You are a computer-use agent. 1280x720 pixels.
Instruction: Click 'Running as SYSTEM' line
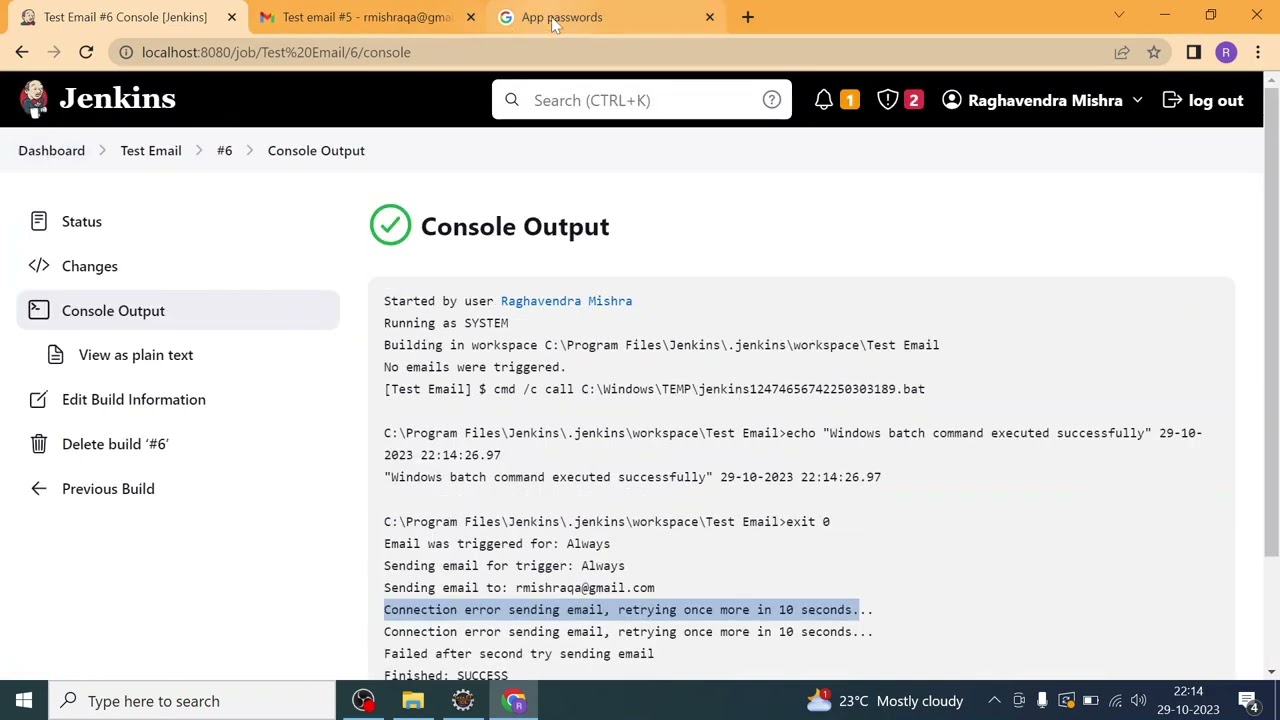coord(446,323)
